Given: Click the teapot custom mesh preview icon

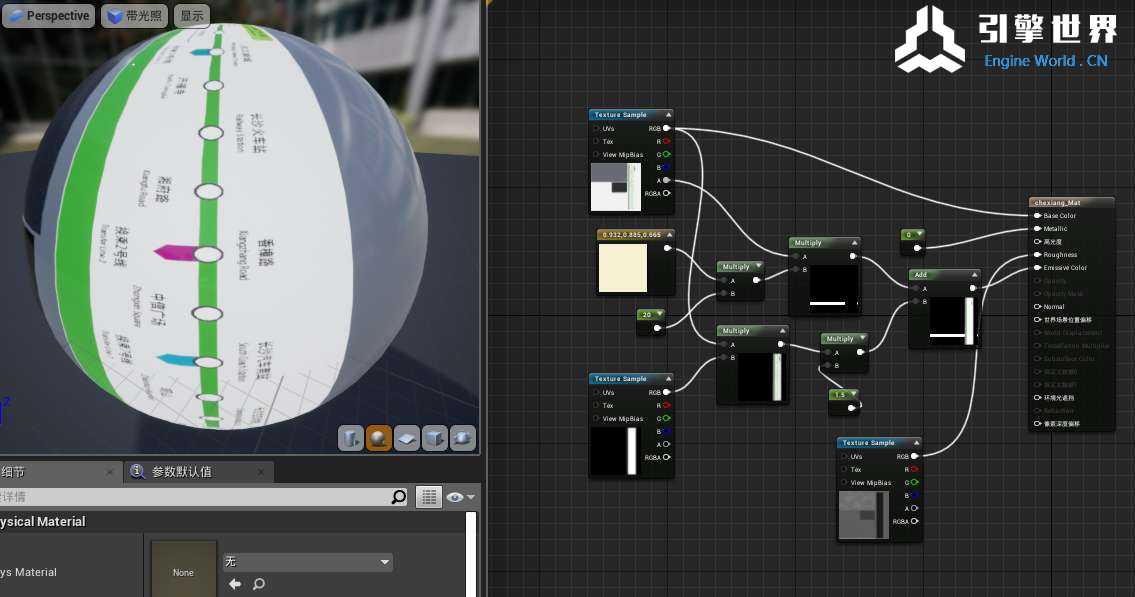Looking at the screenshot, I should [x=463, y=438].
